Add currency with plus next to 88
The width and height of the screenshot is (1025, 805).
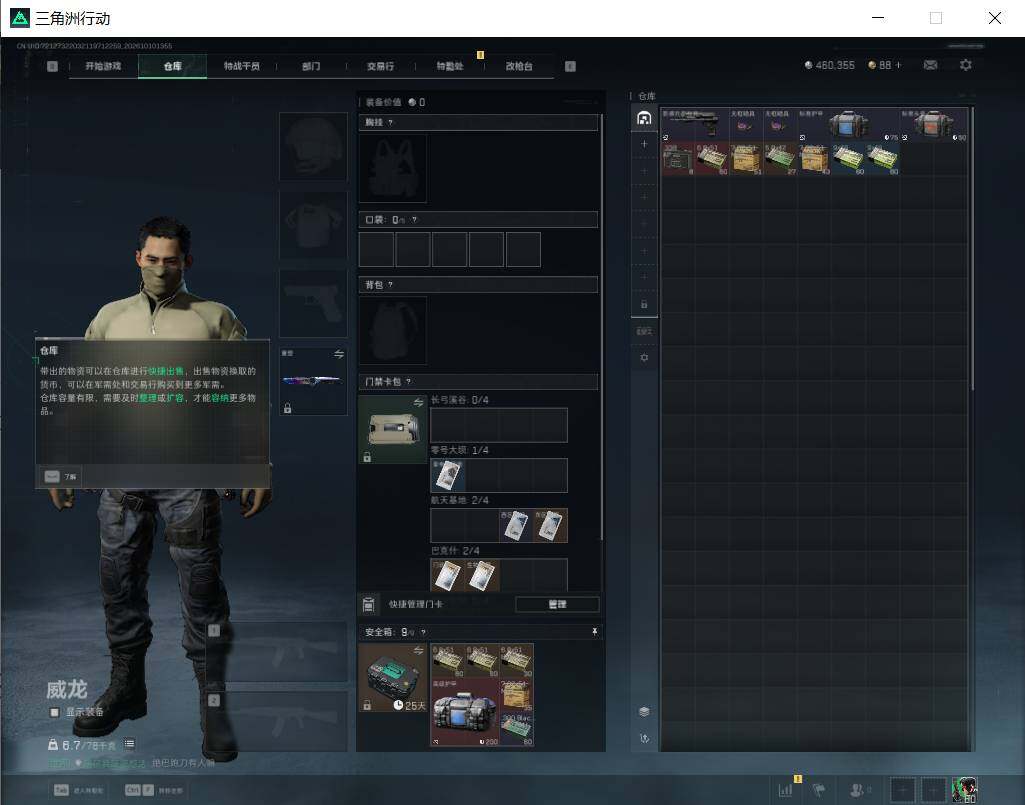(898, 65)
